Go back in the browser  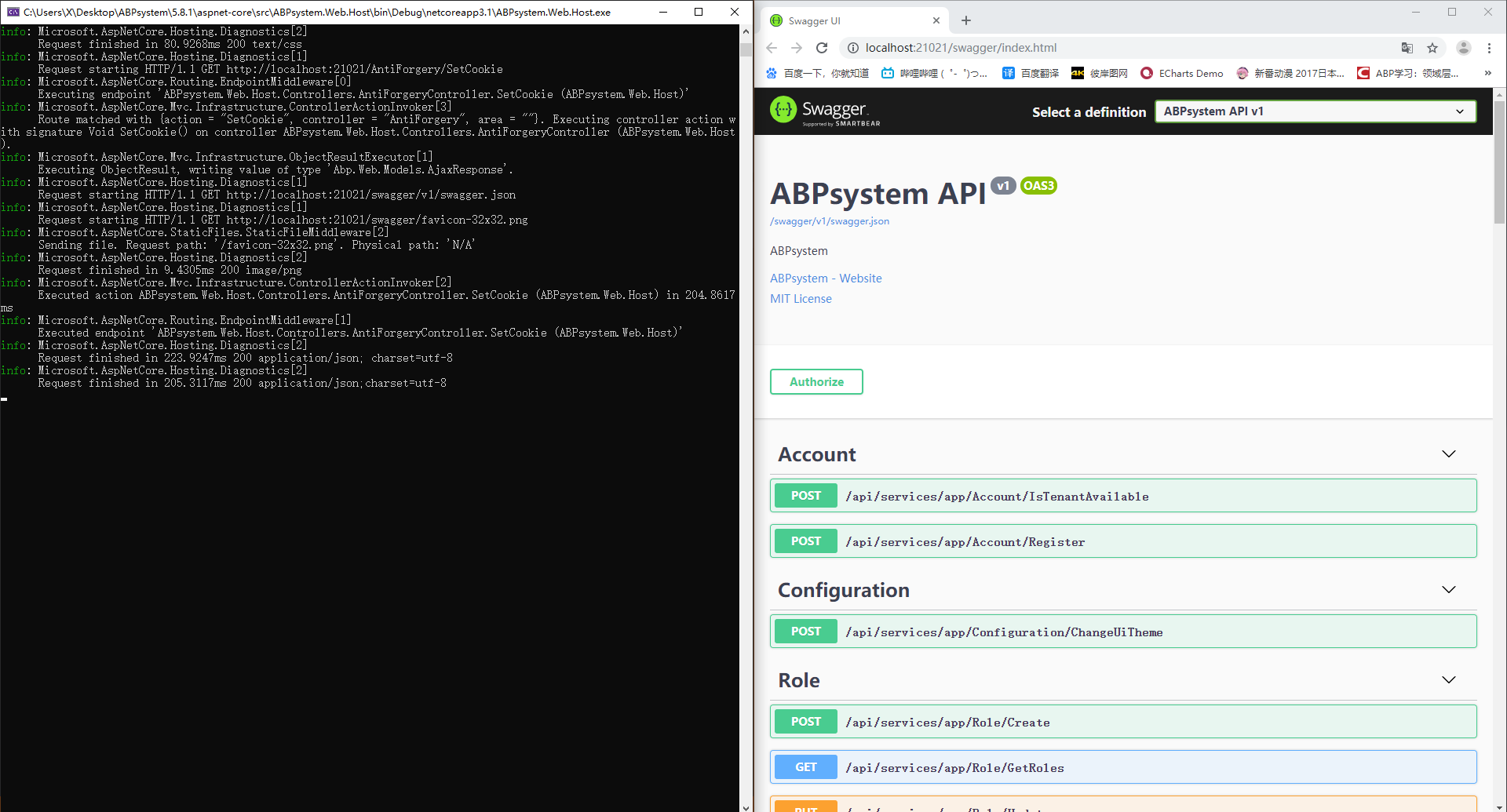(772, 48)
